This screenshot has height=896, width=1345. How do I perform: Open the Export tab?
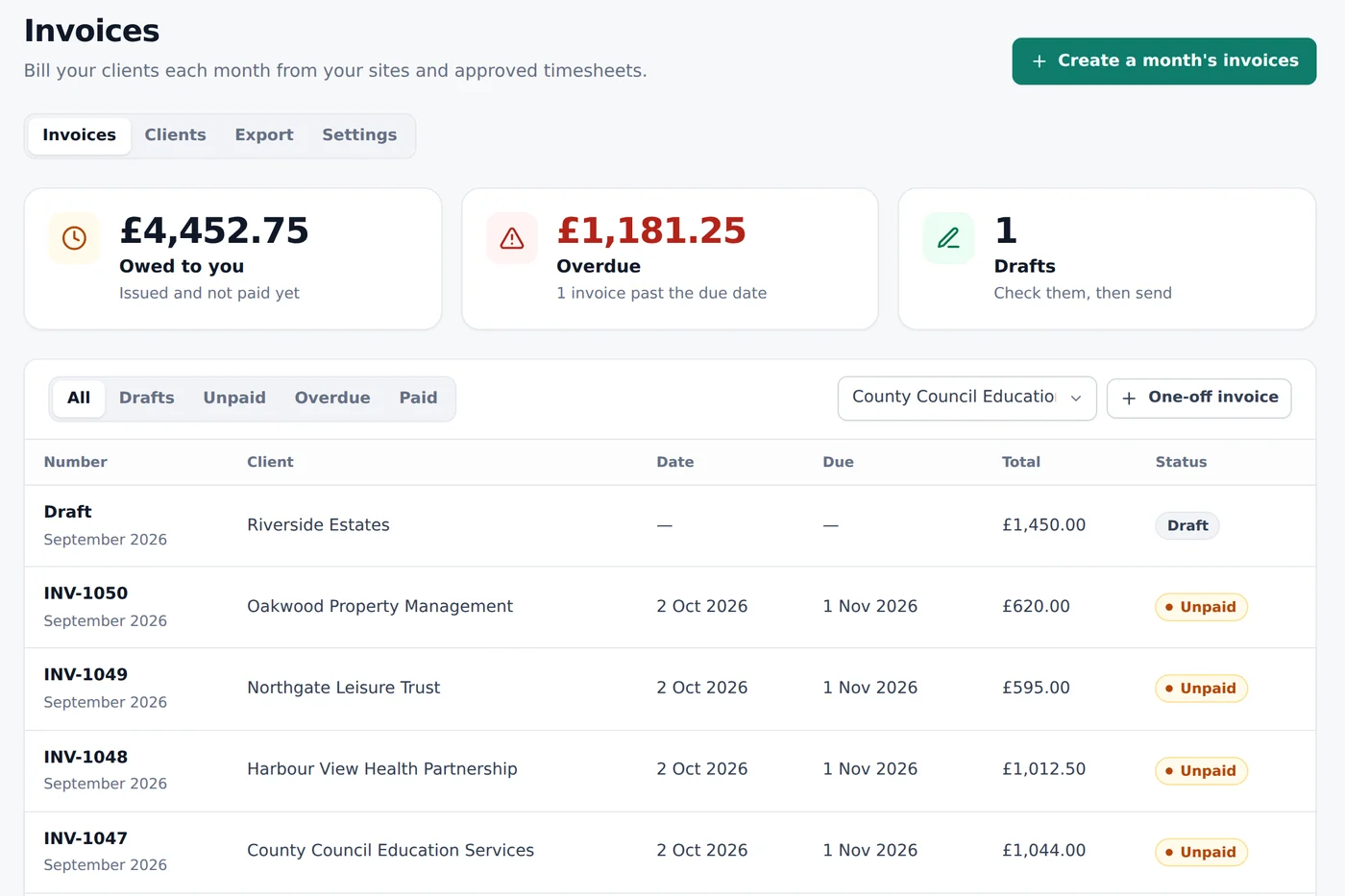tap(264, 135)
